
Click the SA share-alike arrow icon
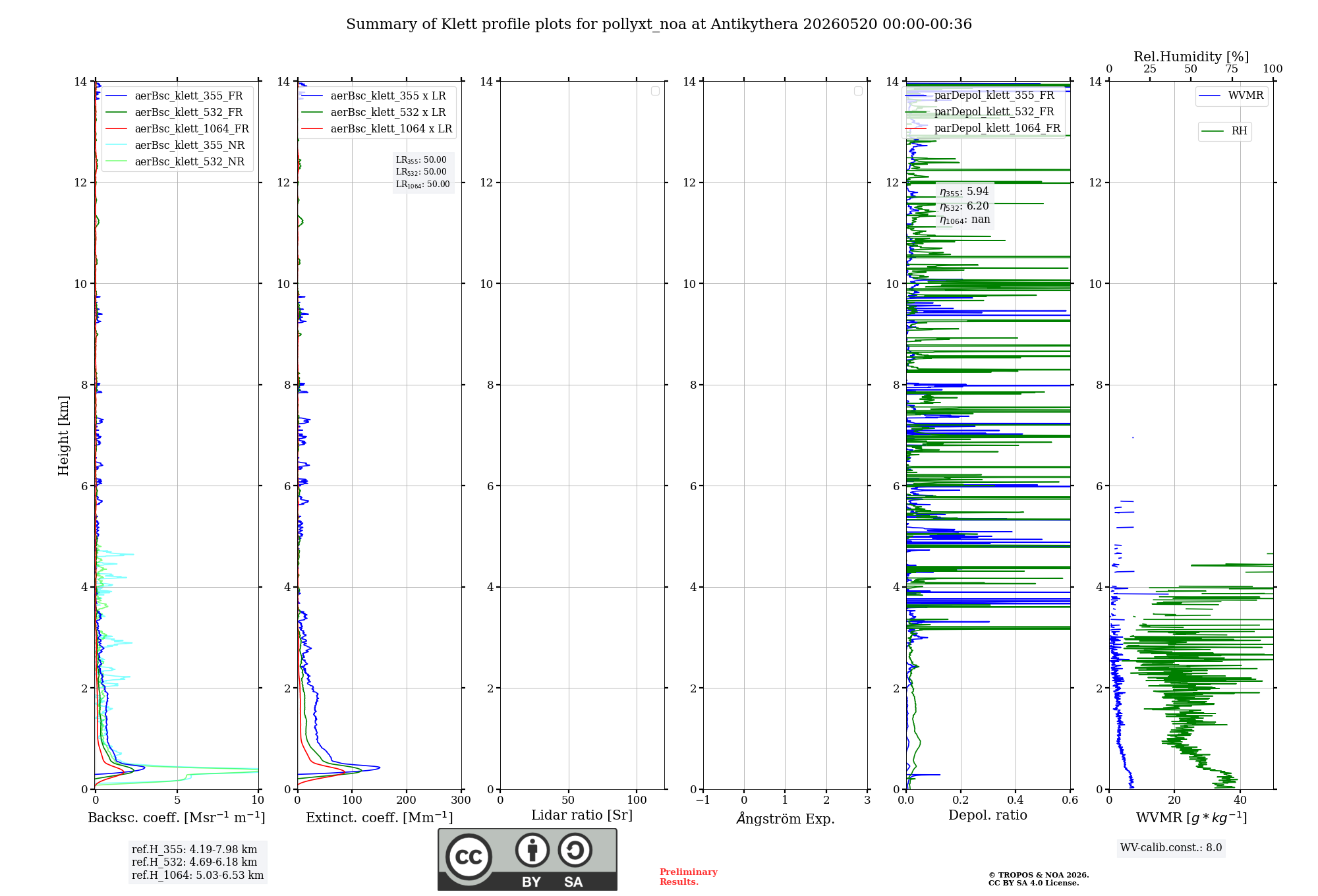coord(575,850)
